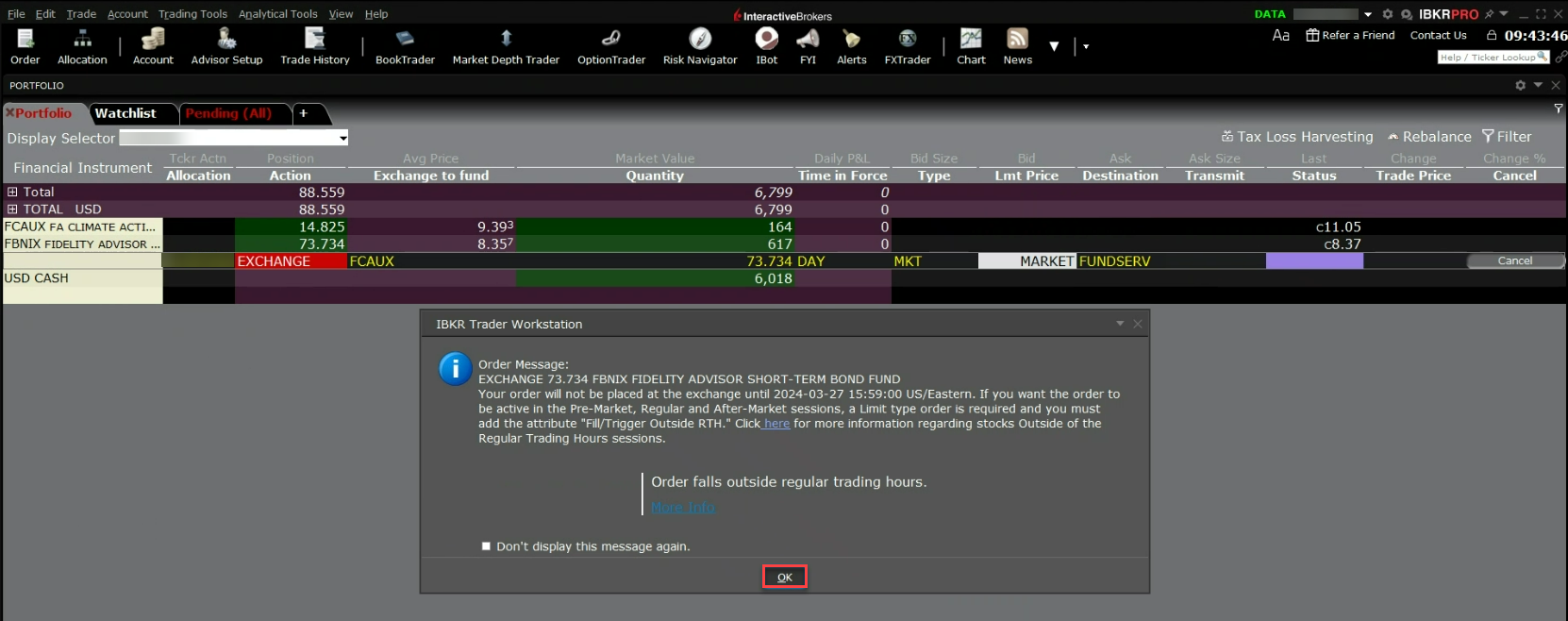Click small funnel icon above Filter
Screen dimensions: 1568x621
click(1558, 109)
